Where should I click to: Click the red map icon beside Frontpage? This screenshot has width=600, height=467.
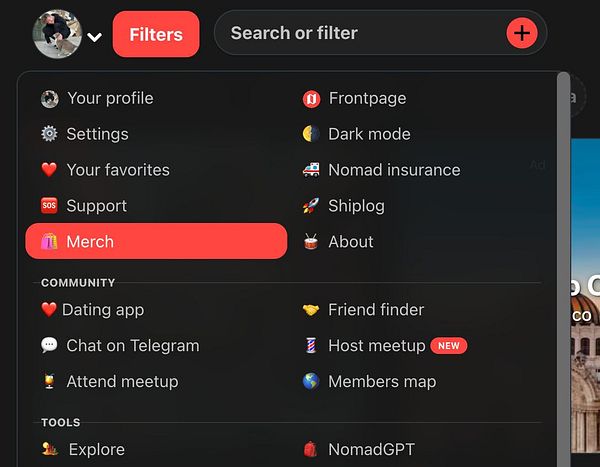point(311,99)
